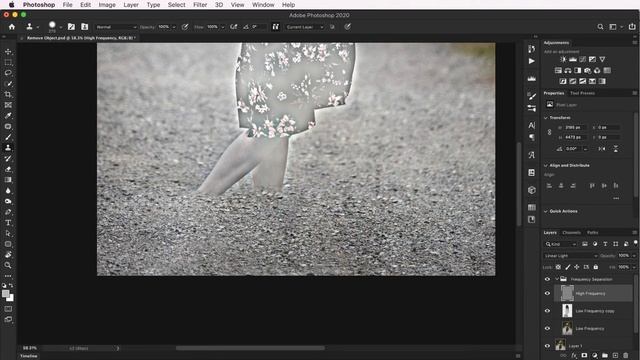Add a Brightness/Contrast adjustment
This screenshot has height=360, width=640.
(x=563, y=60)
